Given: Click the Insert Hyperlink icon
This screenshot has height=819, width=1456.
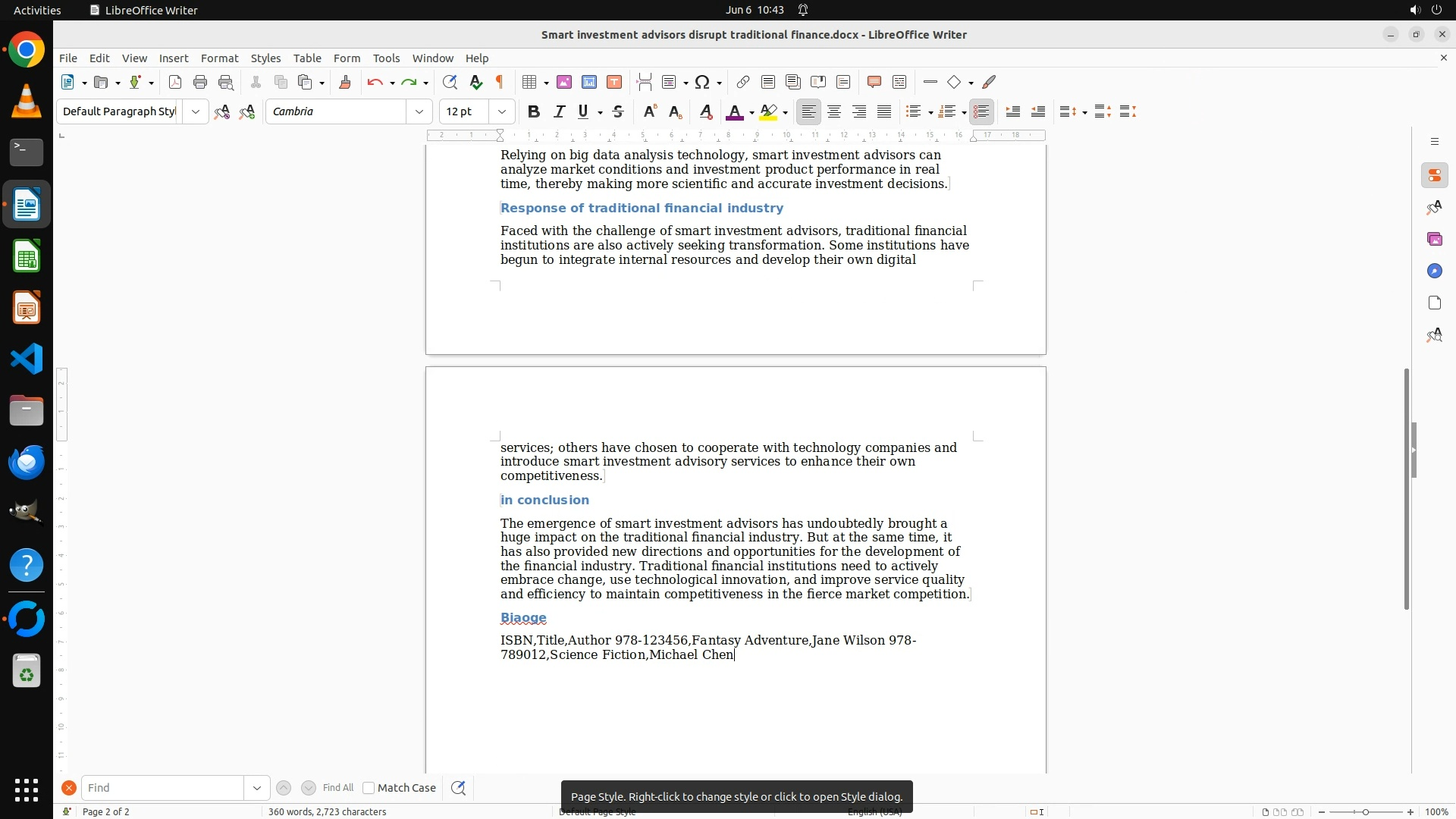Looking at the screenshot, I should 743,83.
